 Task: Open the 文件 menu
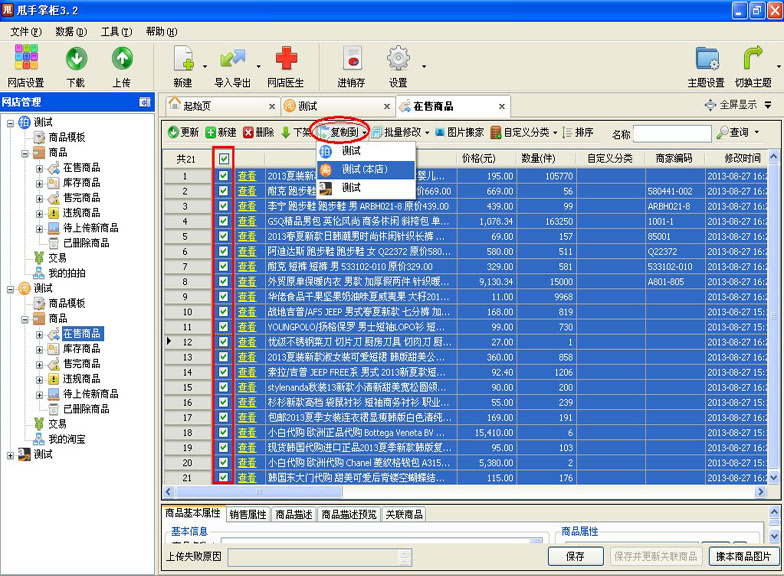point(26,32)
